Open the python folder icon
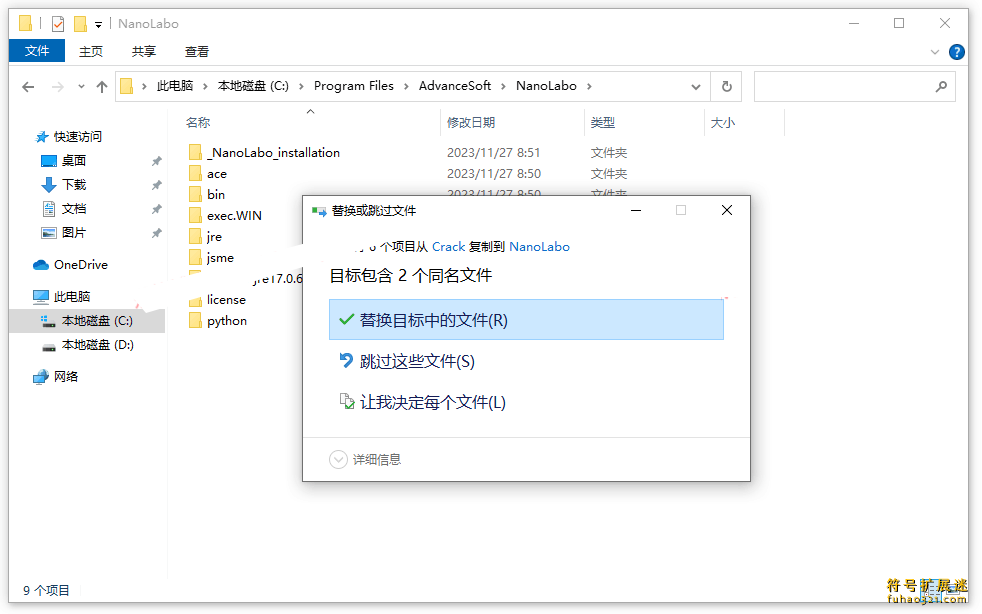Image resolution: width=982 pixels, height=614 pixels. click(195, 321)
